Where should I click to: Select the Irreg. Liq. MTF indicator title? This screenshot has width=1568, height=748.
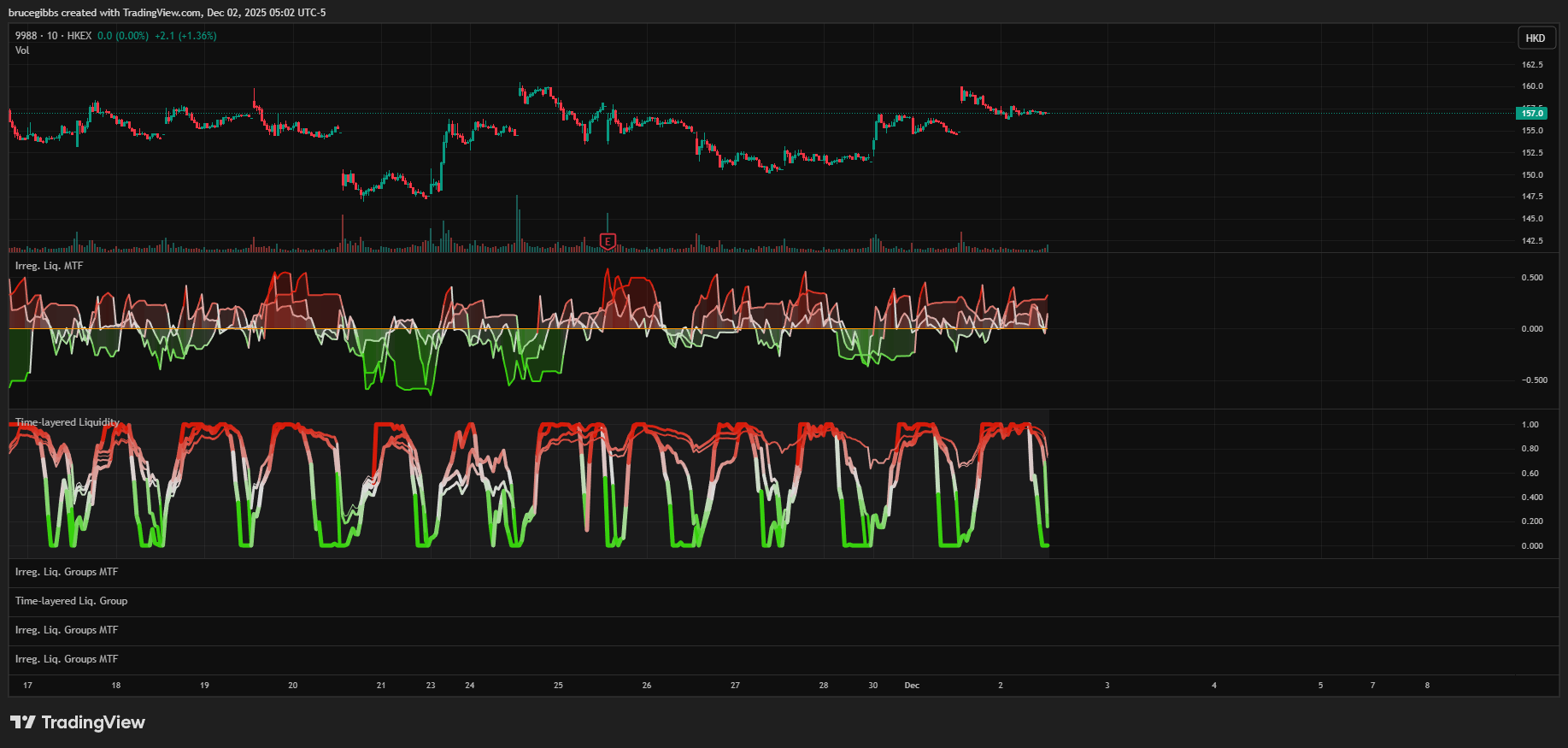coord(49,266)
